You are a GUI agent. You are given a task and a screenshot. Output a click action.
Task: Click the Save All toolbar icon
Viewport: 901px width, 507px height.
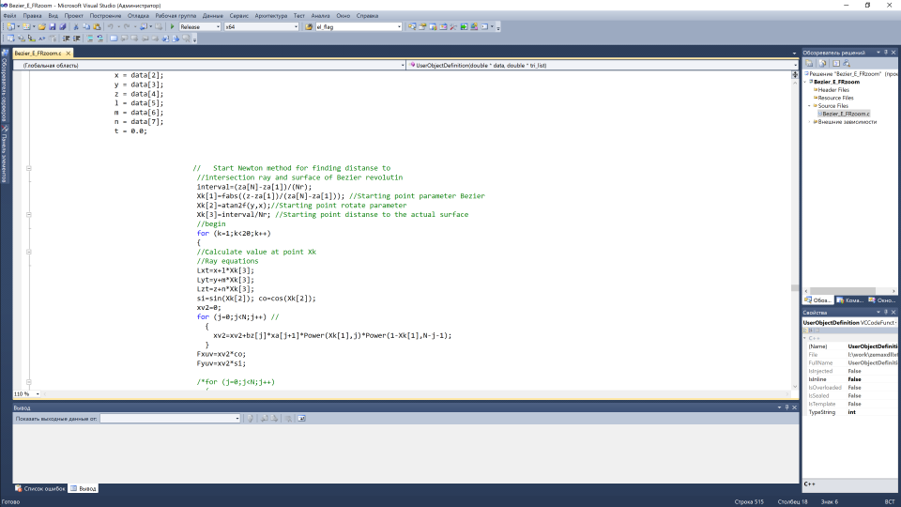click(63, 27)
